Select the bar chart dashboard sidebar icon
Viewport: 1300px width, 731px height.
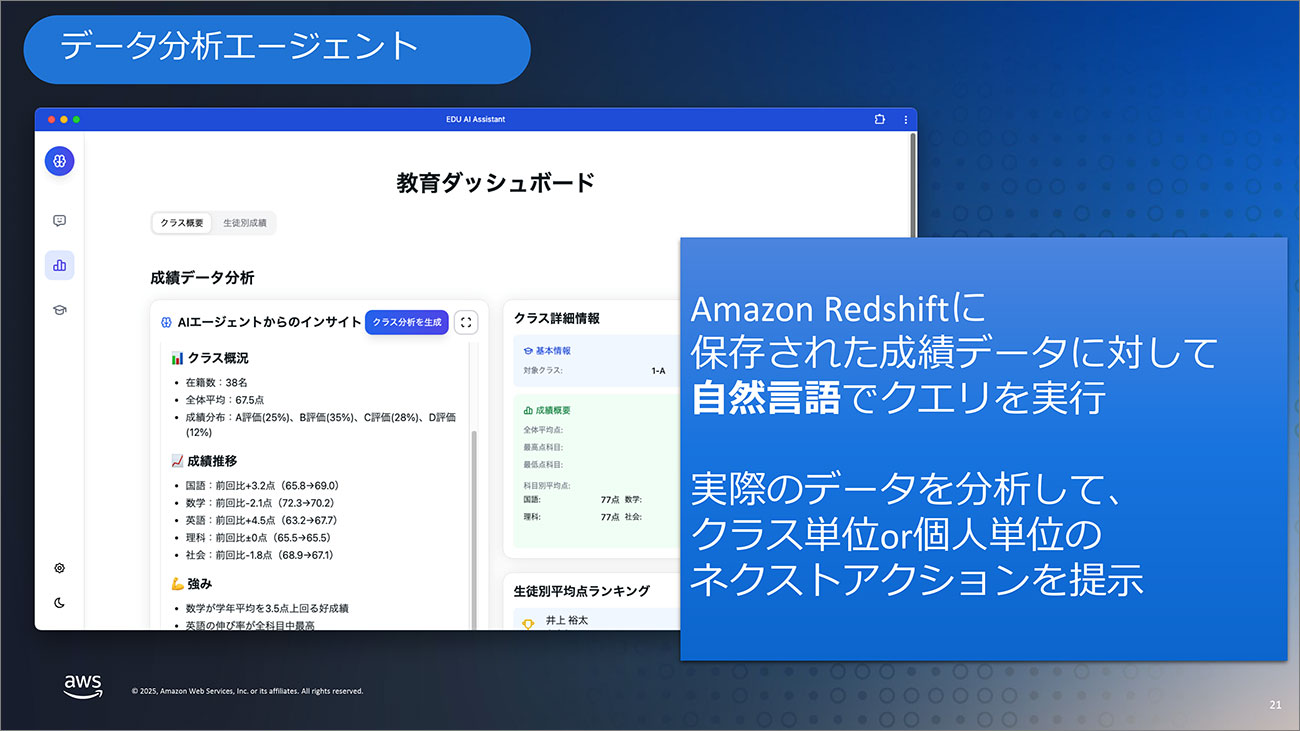59,265
